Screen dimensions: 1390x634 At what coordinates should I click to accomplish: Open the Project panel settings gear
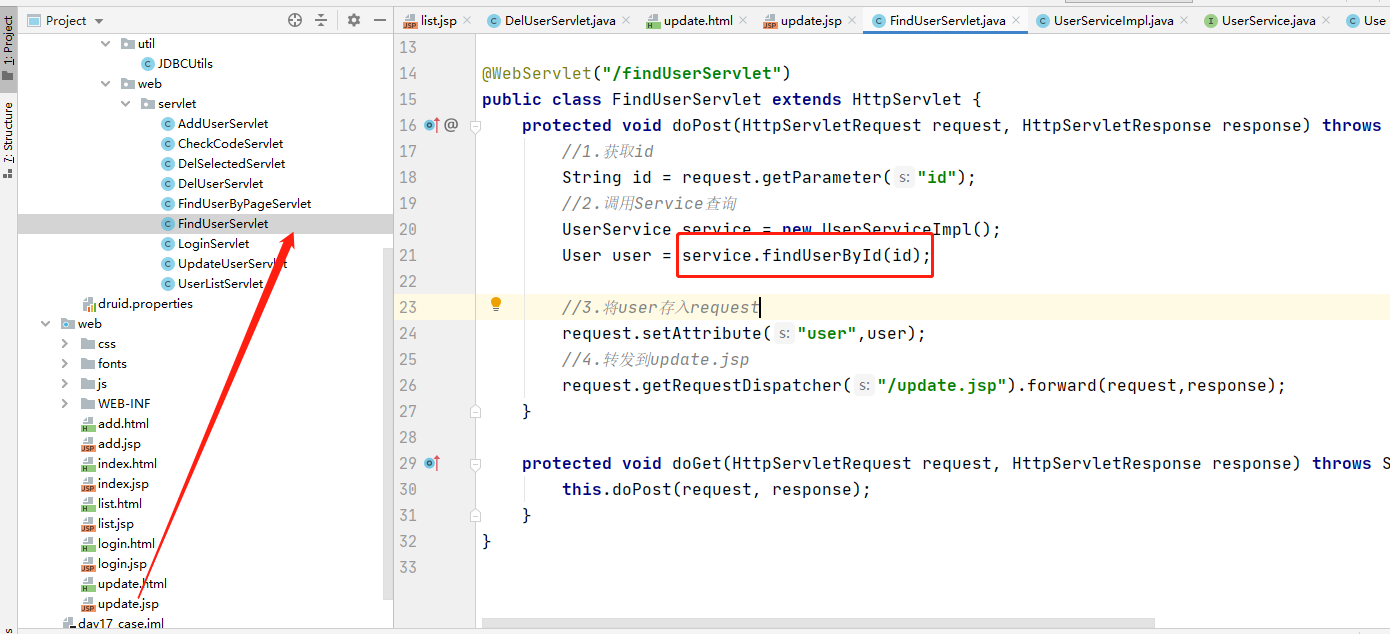pos(353,19)
